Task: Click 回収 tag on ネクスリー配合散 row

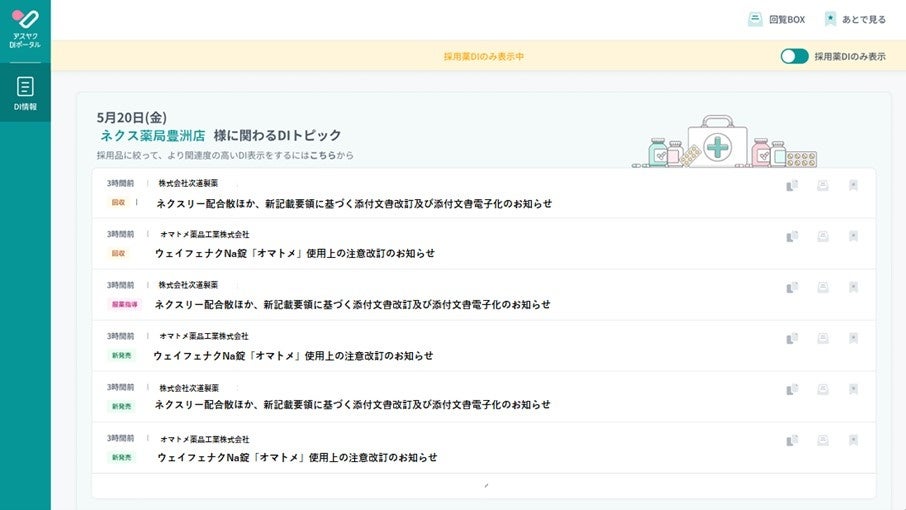Action: tap(118, 203)
